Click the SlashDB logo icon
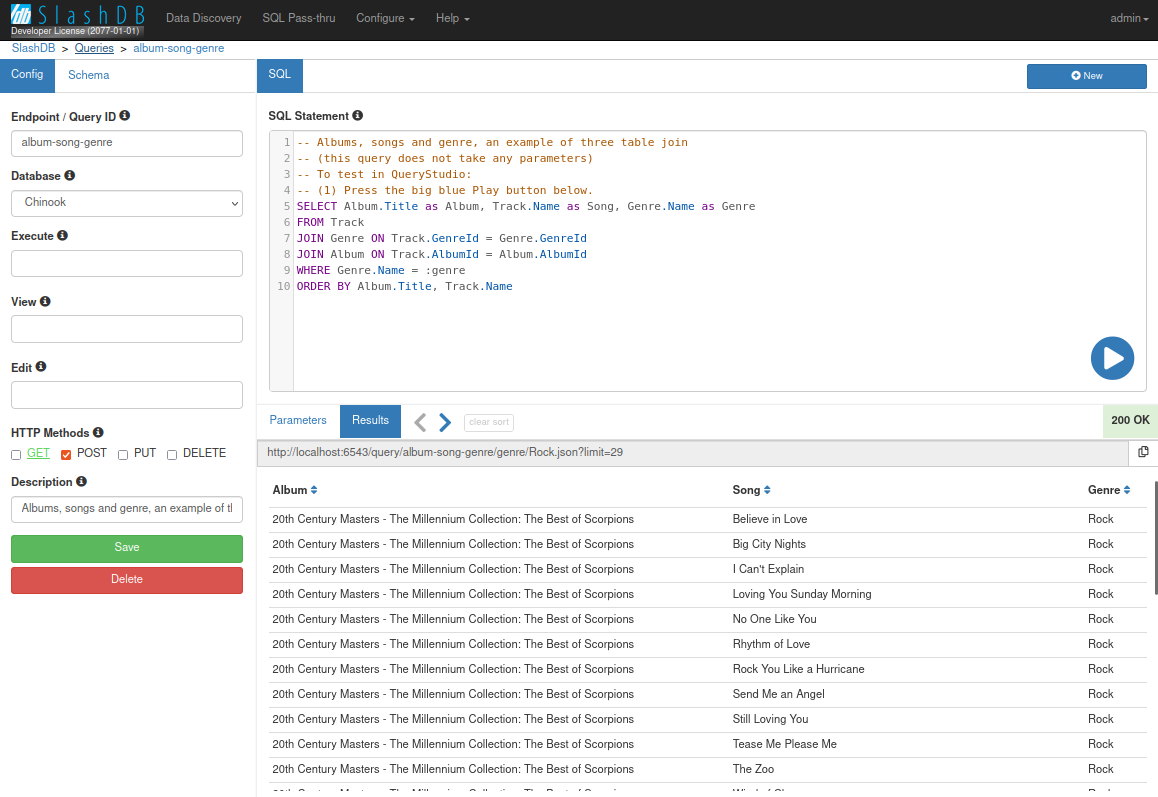Screen dimensions: 1158x797 pos(21,14)
